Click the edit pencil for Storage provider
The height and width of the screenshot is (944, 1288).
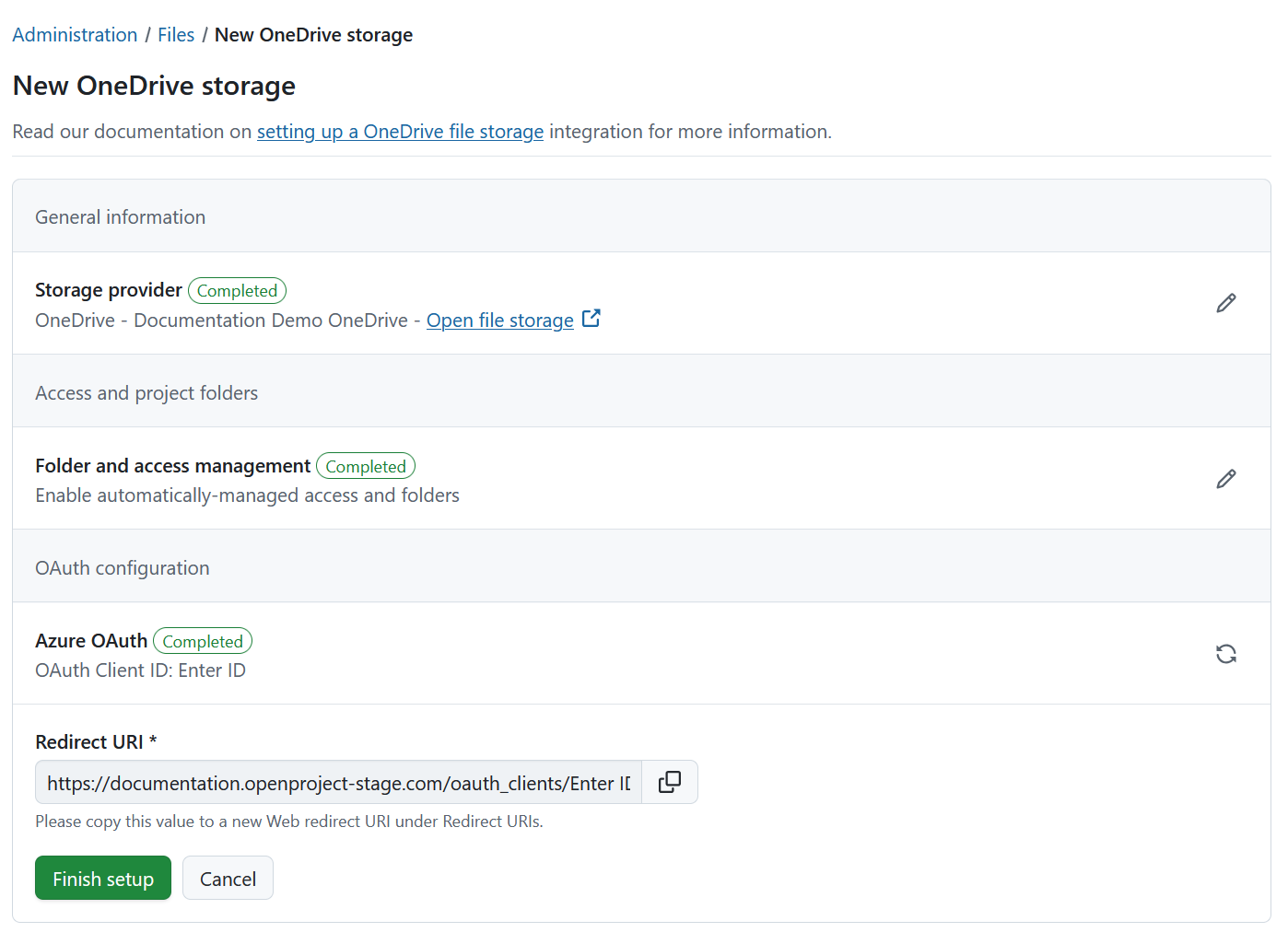[1226, 302]
